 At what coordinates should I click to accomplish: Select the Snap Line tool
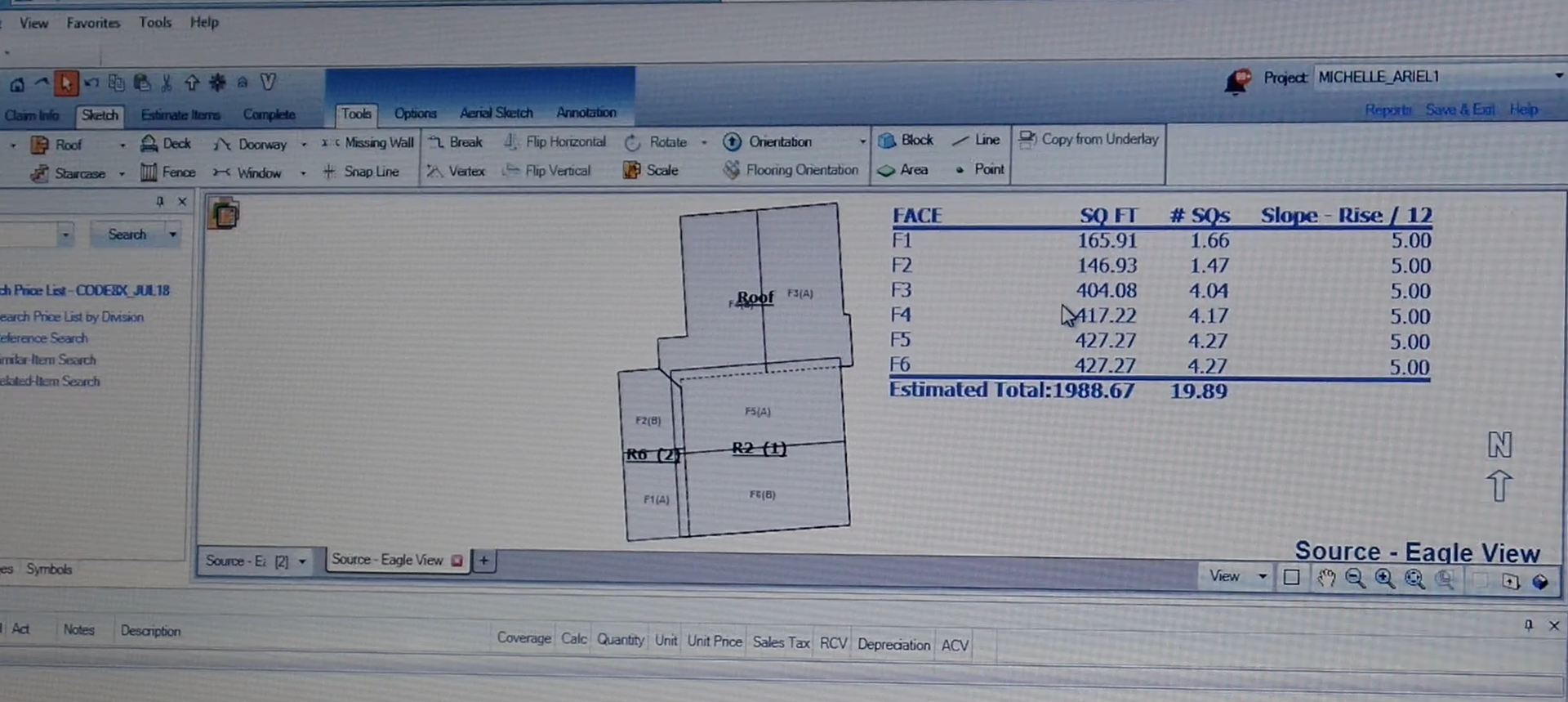360,172
